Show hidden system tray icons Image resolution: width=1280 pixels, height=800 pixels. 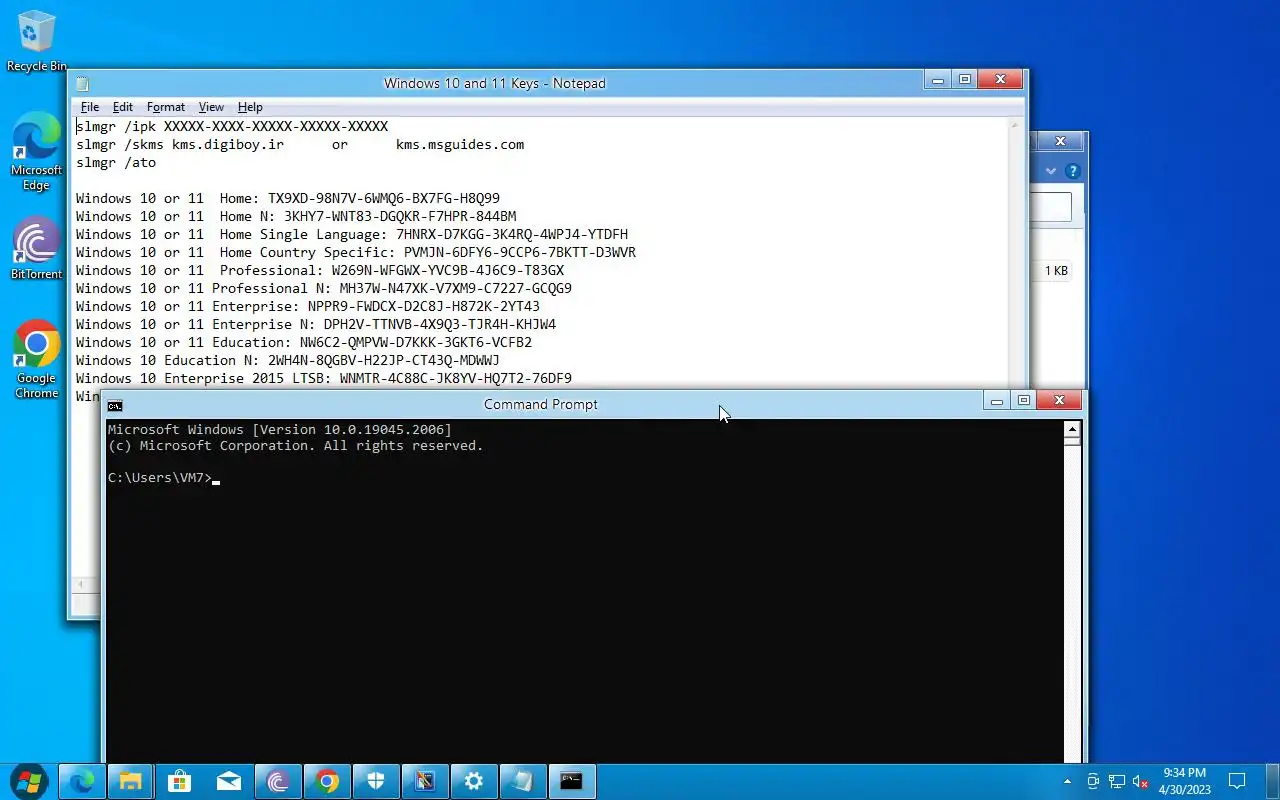pyautogui.click(x=1067, y=781)
